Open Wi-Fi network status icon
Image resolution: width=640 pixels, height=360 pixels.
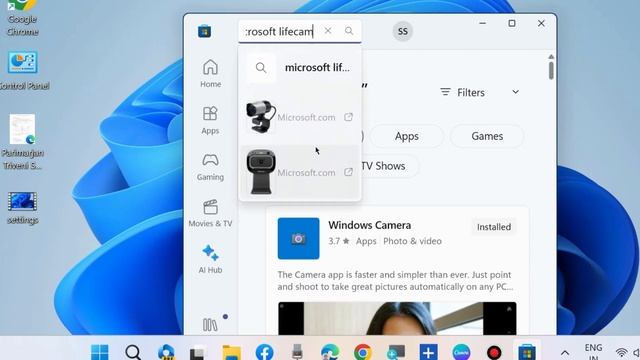coord(621,352)
